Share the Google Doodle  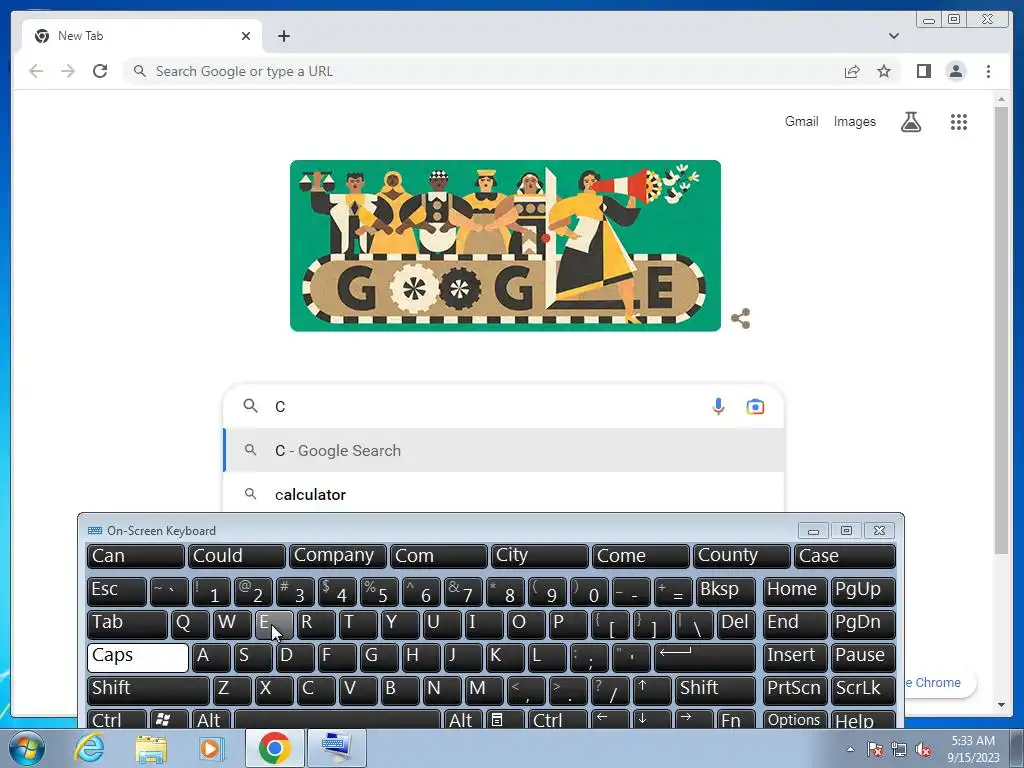coord(741,319)
